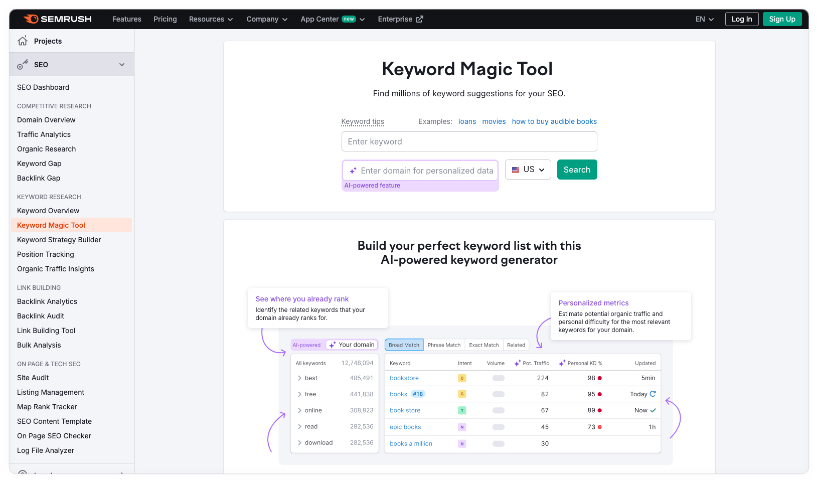Screen dimensions: 818x483
Task: Open Domain Overview
Action: [x=46, y=120]
